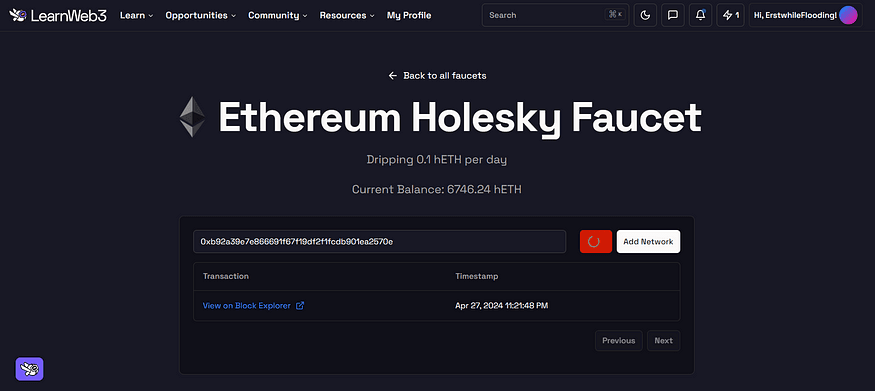
Task: Click the lightning streak counter
Action: tap(730, 15)
